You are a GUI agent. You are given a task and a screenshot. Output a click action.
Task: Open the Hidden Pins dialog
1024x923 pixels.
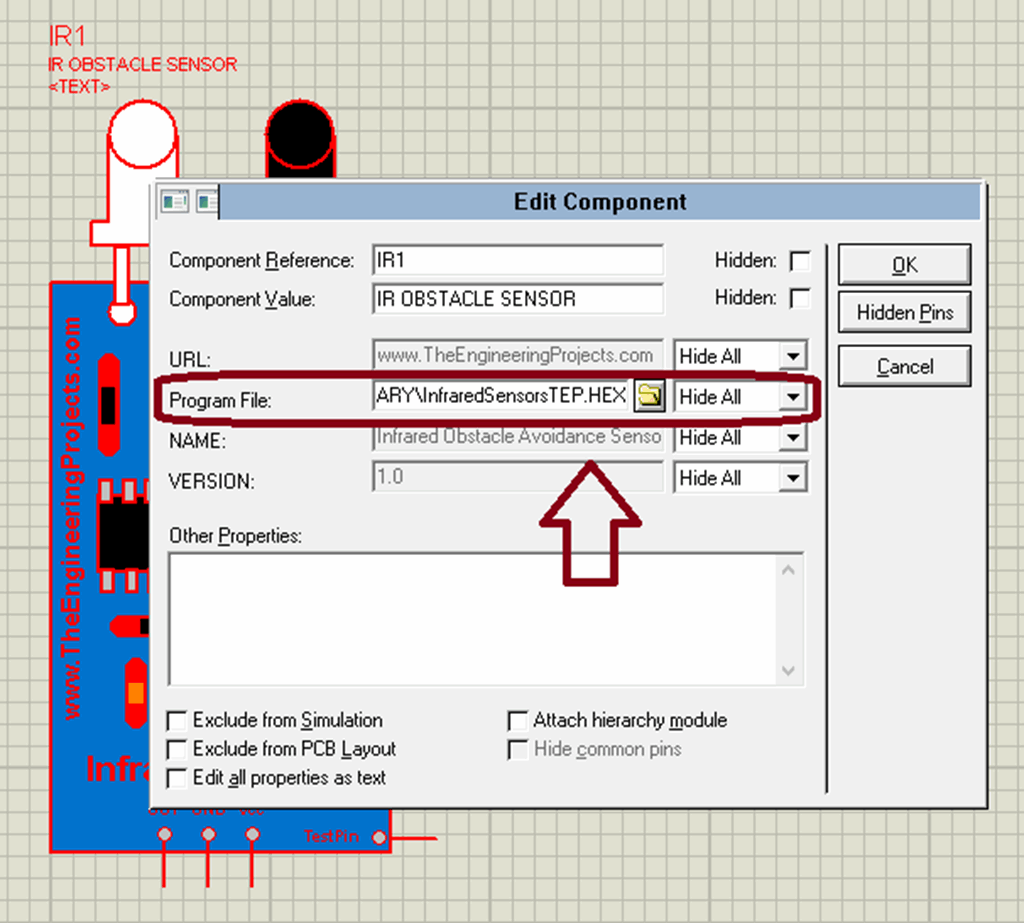pos(903,313)
